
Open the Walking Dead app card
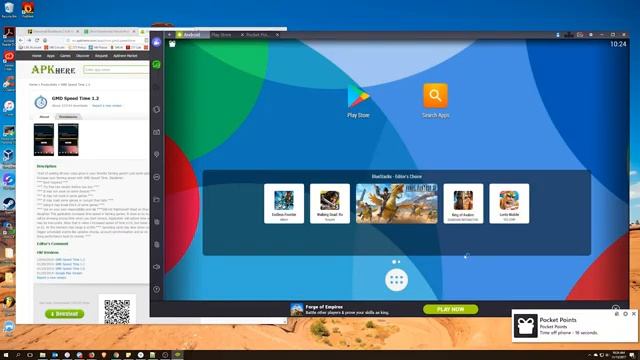pyautogui.click(x=330, y=203)
